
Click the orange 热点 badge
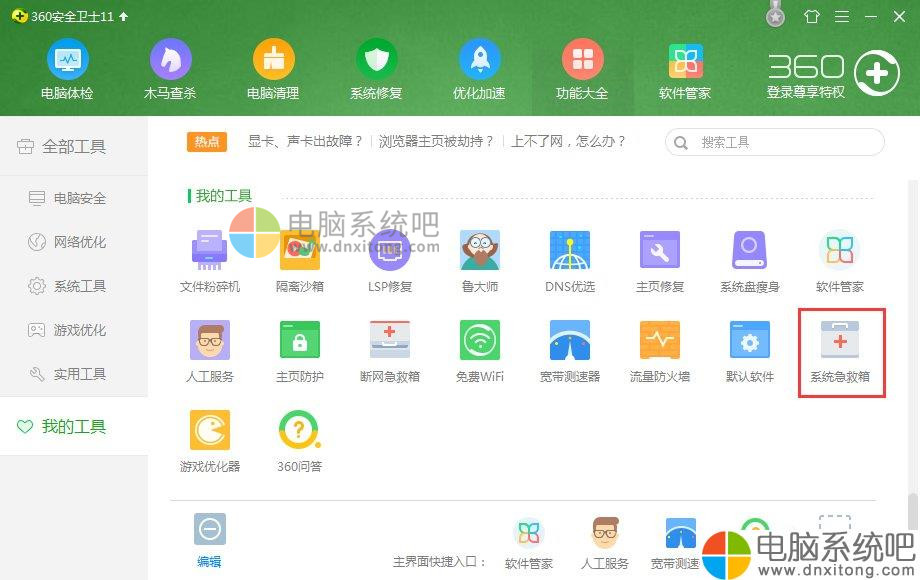point(207,142)
